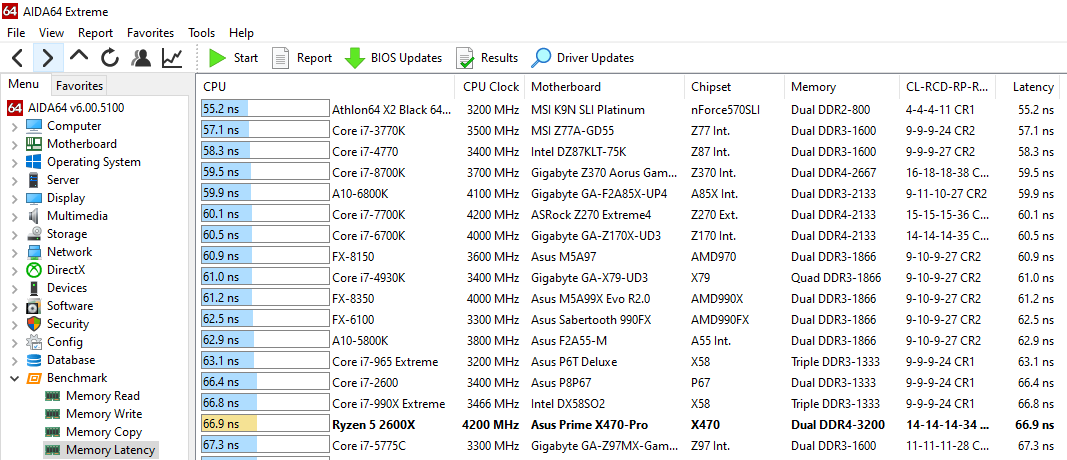Expand the Computer tree node
The height and width of the screenshot is (460, 1067).
click(x=15, y=127)
